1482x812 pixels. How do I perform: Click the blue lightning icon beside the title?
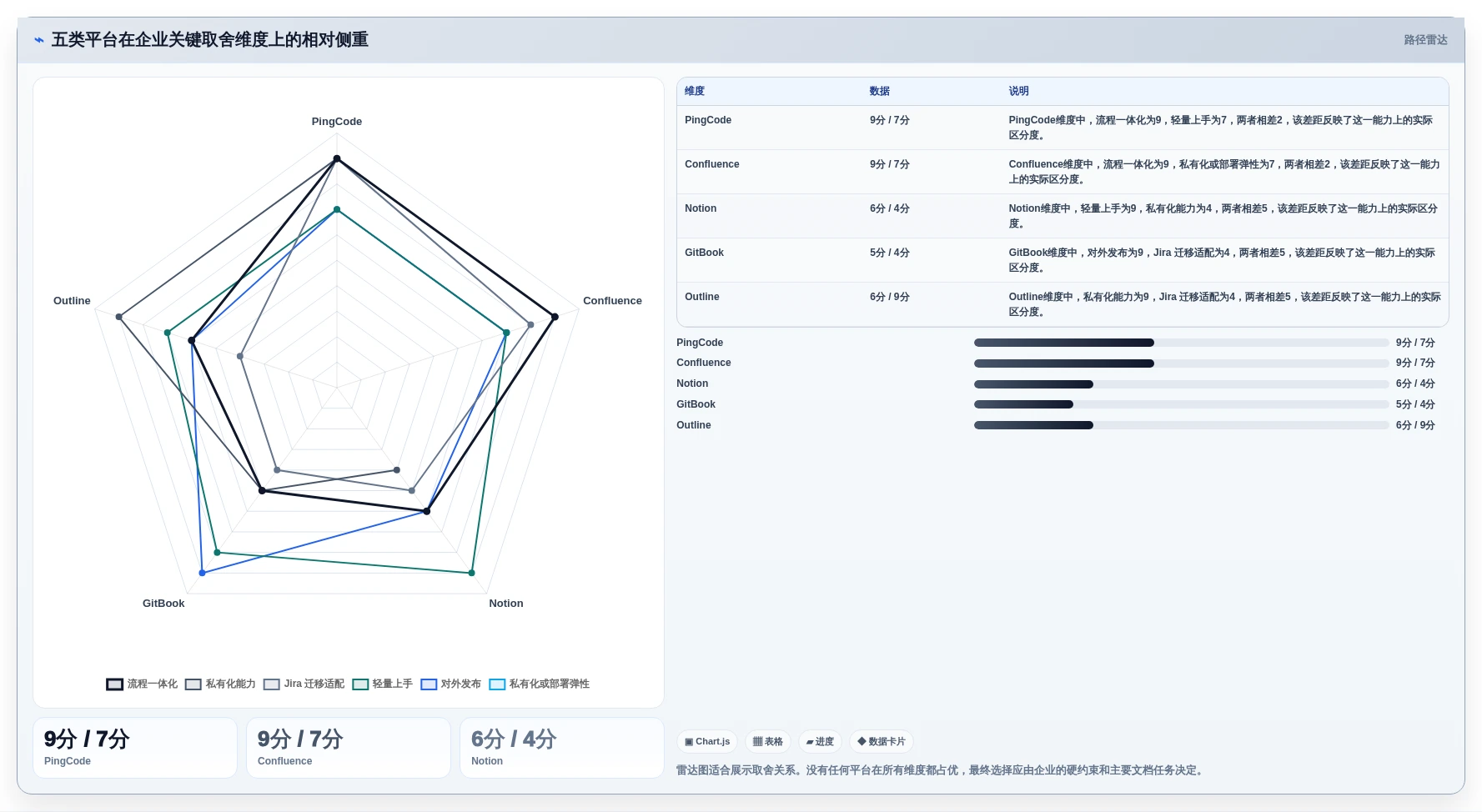38,40
